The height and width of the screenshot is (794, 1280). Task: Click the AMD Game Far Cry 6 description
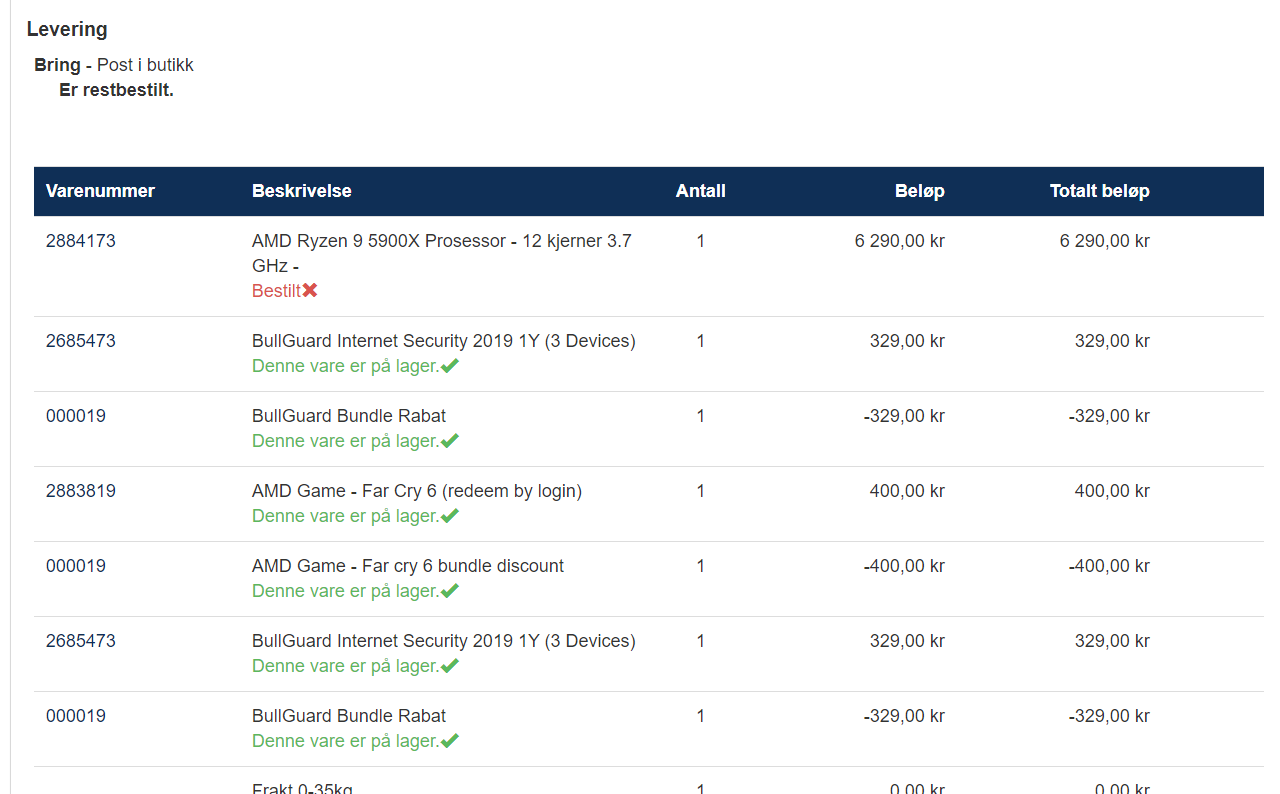[x=417, y=491]
